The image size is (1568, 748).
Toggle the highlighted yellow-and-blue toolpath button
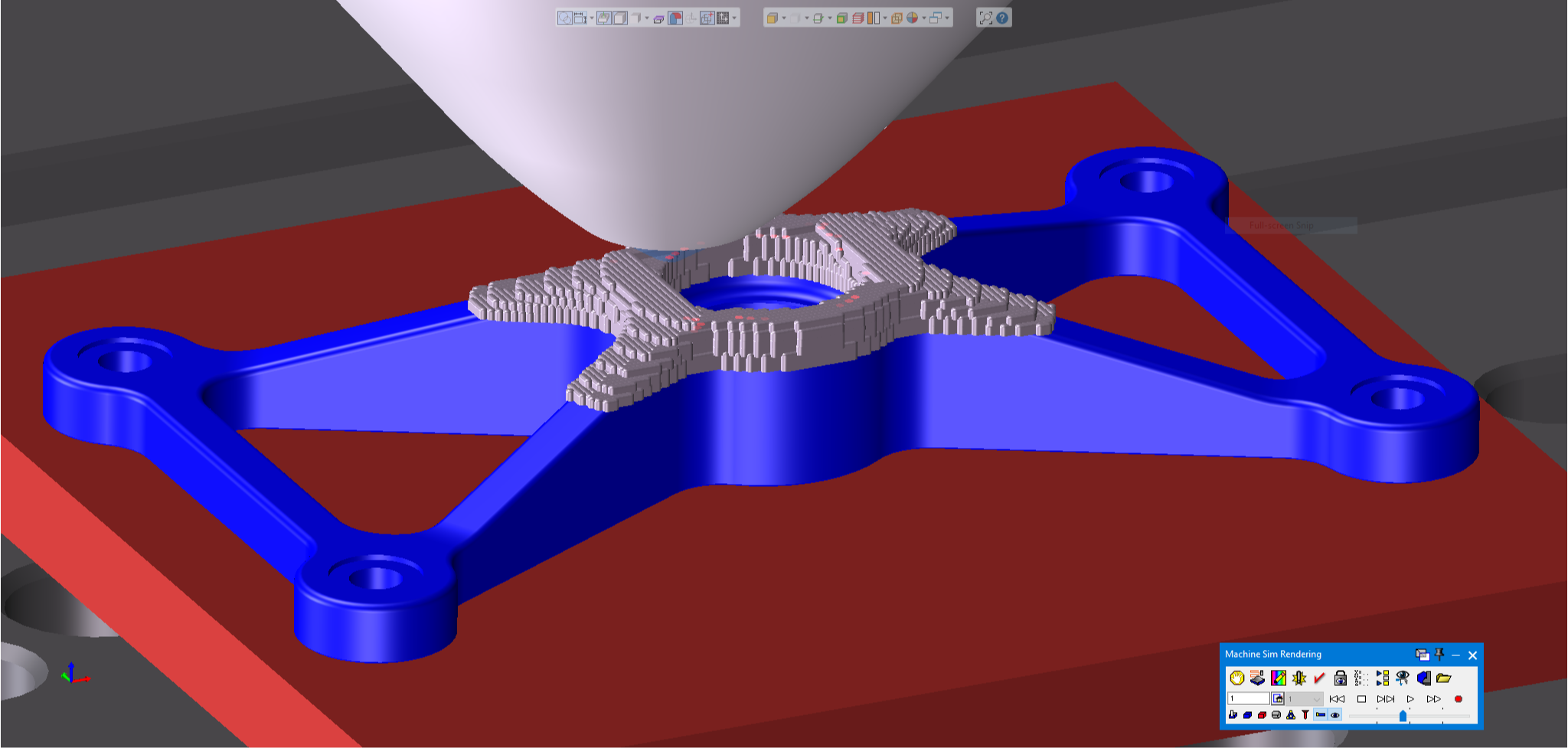[1321, 714]
